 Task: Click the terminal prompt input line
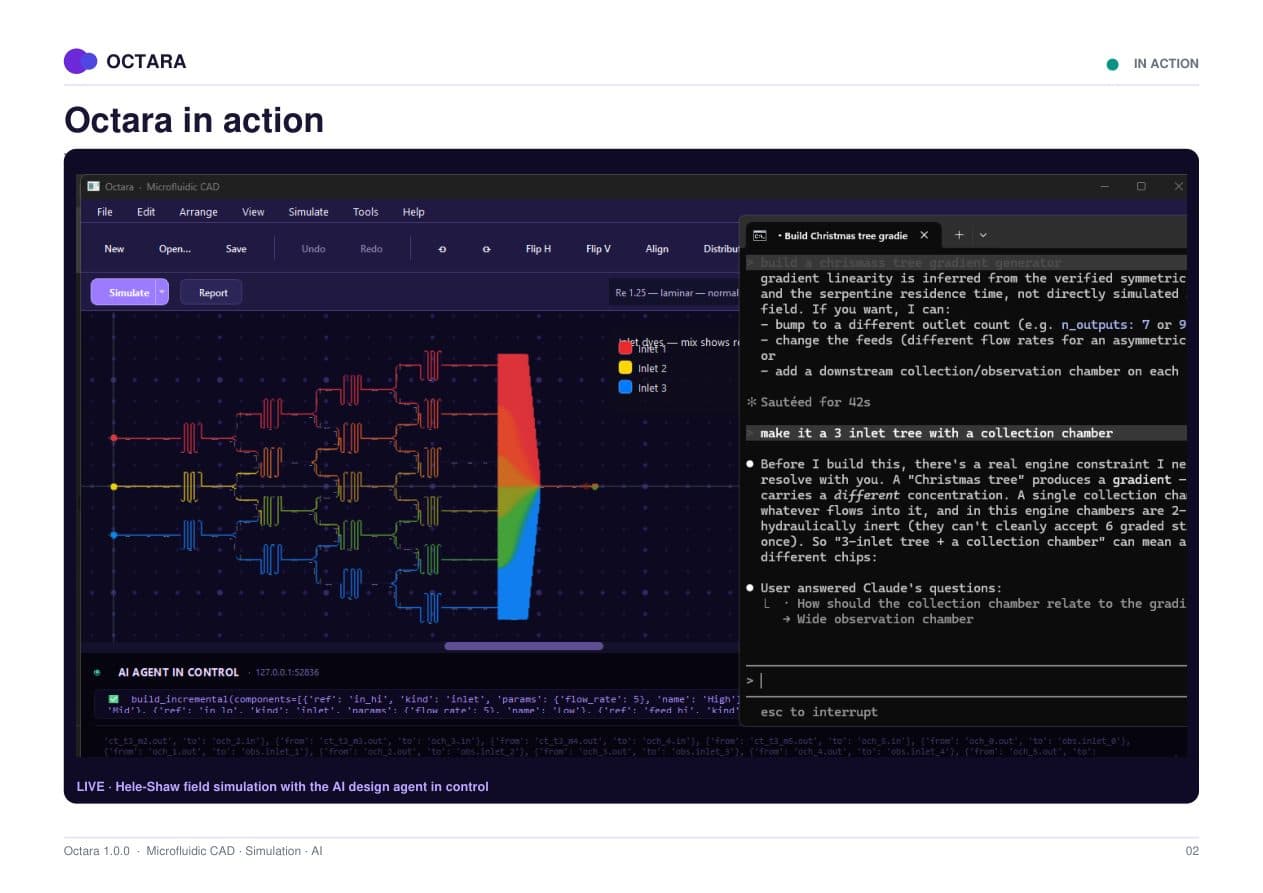click(x=966, y=681)
